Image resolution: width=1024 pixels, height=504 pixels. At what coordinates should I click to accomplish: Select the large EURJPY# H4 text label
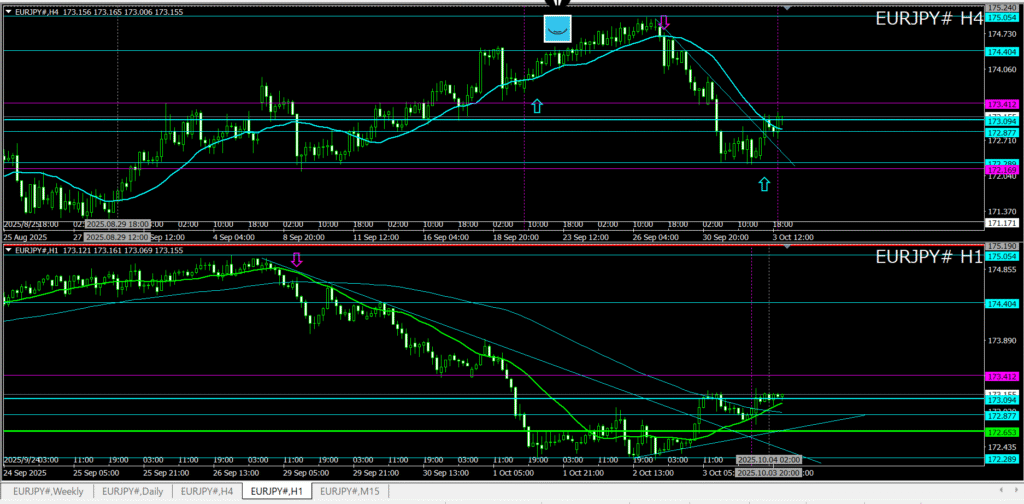[x=927, y=18]
